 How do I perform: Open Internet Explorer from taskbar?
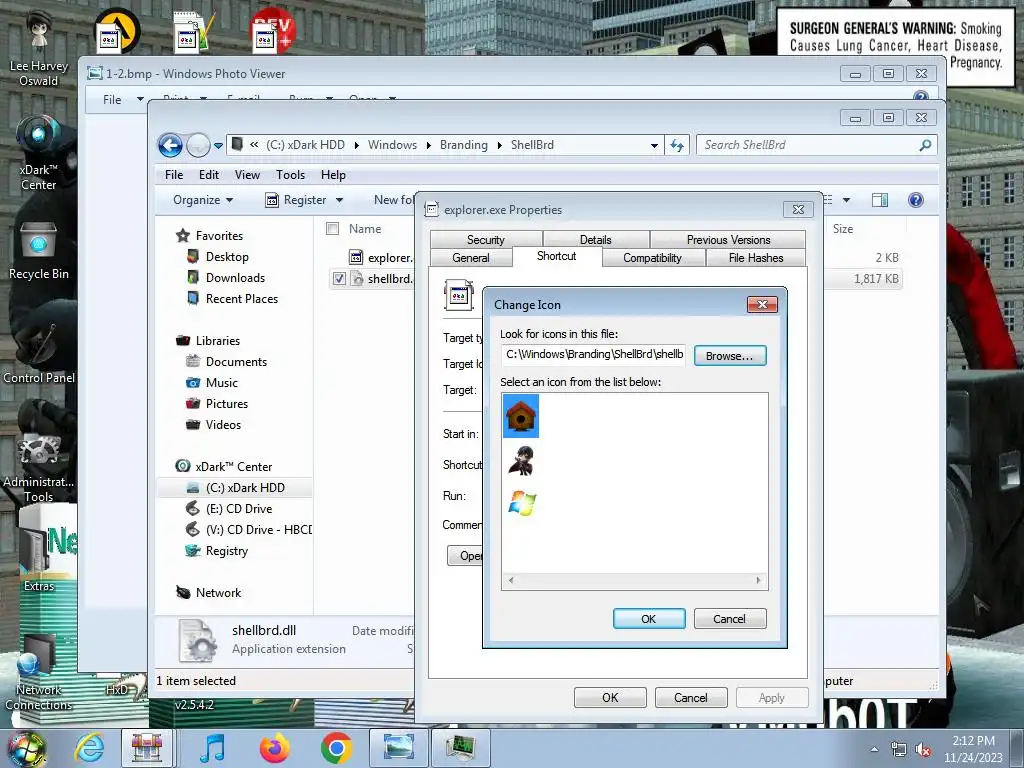tap(89, 748)
